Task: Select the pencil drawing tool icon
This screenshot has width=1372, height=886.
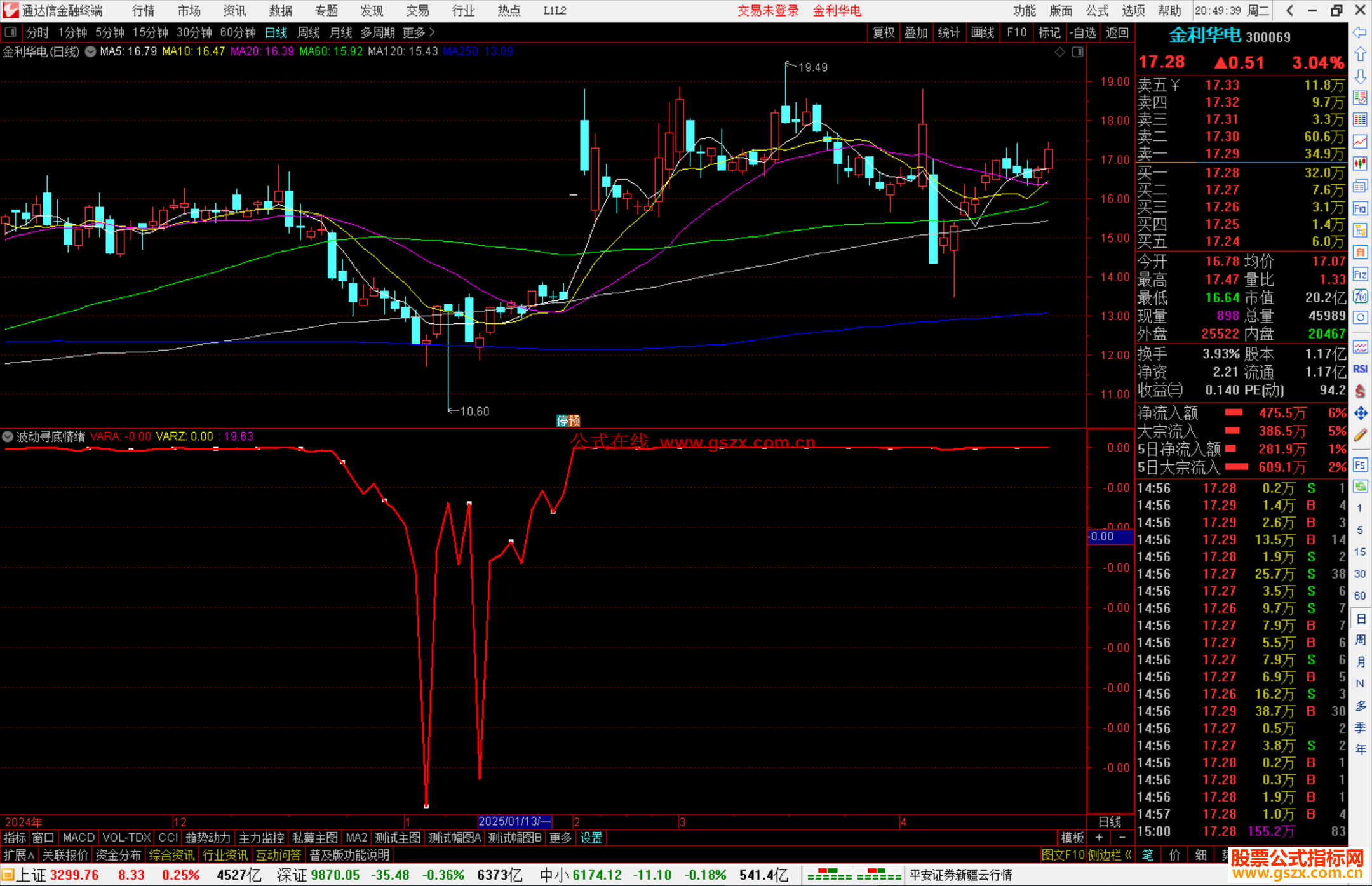Action: (x=1360, y=436)
